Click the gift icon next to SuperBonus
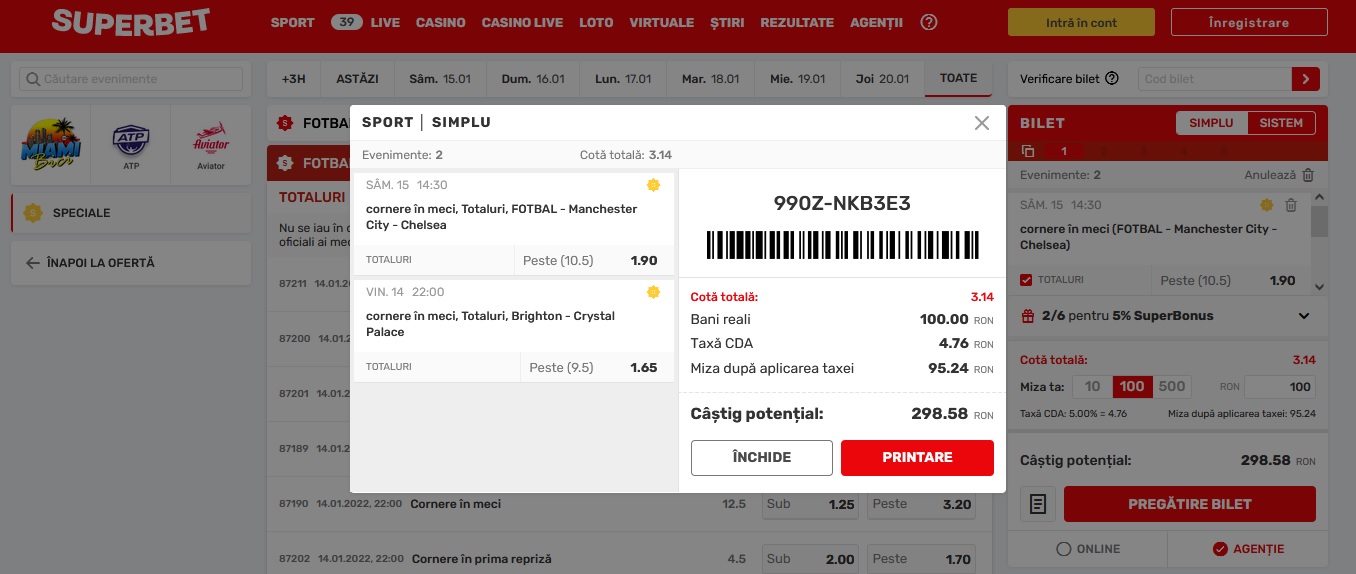 1027,316
